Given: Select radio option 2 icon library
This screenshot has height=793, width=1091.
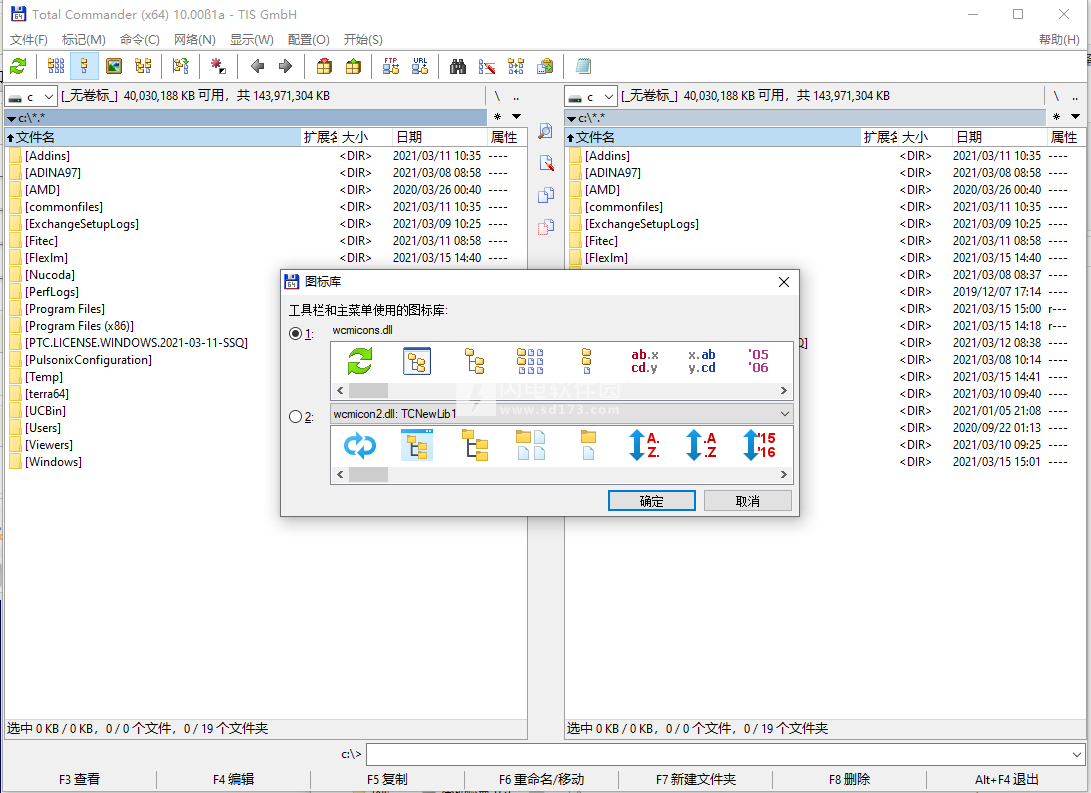Looking at the screenshot, I should 295,417.
